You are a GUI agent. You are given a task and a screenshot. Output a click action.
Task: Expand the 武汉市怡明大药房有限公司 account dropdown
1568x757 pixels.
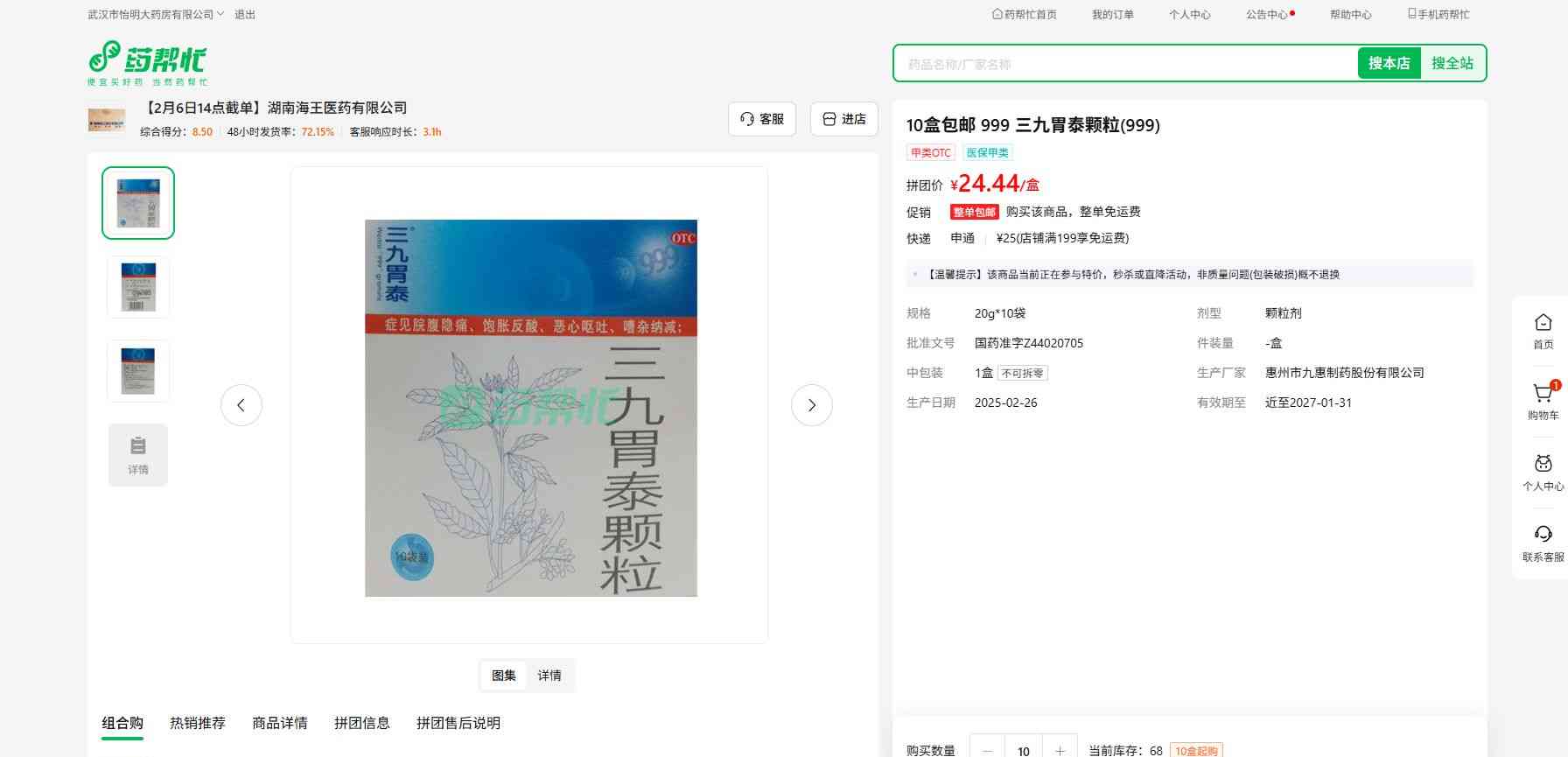click(156, 15)
